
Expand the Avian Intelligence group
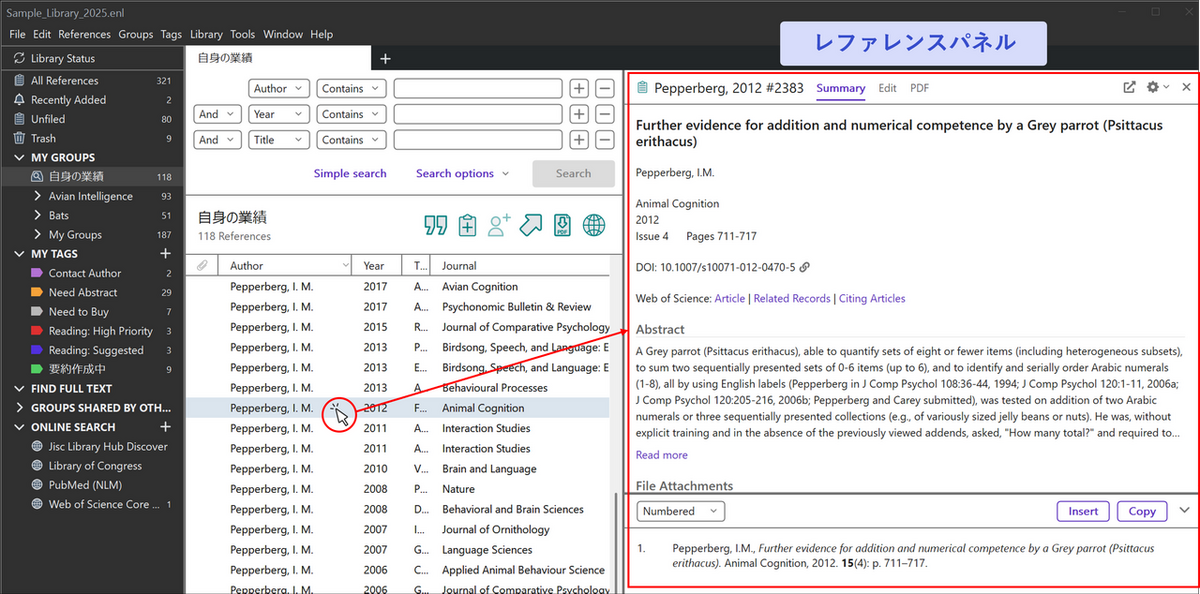point(37,196)
